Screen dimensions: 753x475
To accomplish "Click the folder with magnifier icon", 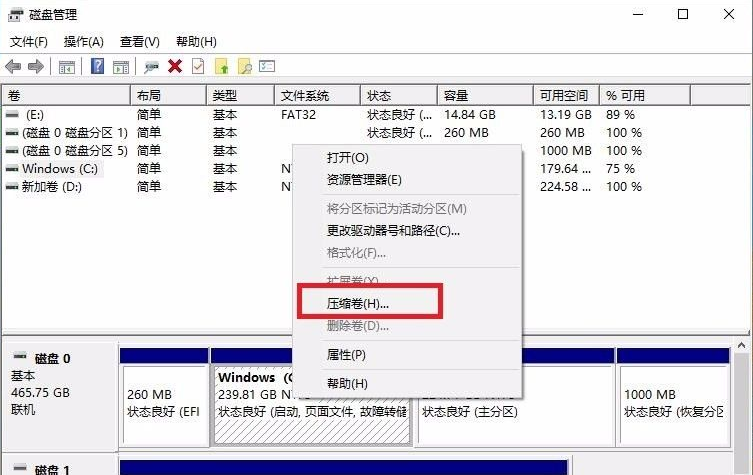I will coord(244,67).
